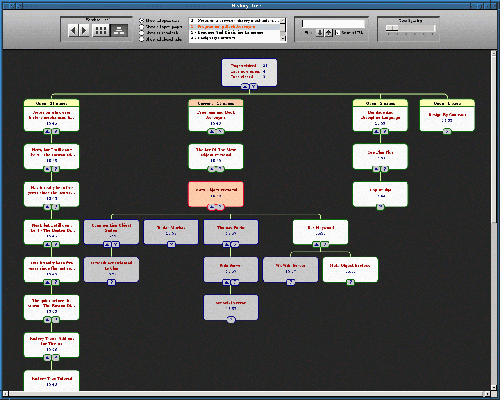Open the pink highlighted current page node
This screenshot has height=400, width=500.
[216, 194]
